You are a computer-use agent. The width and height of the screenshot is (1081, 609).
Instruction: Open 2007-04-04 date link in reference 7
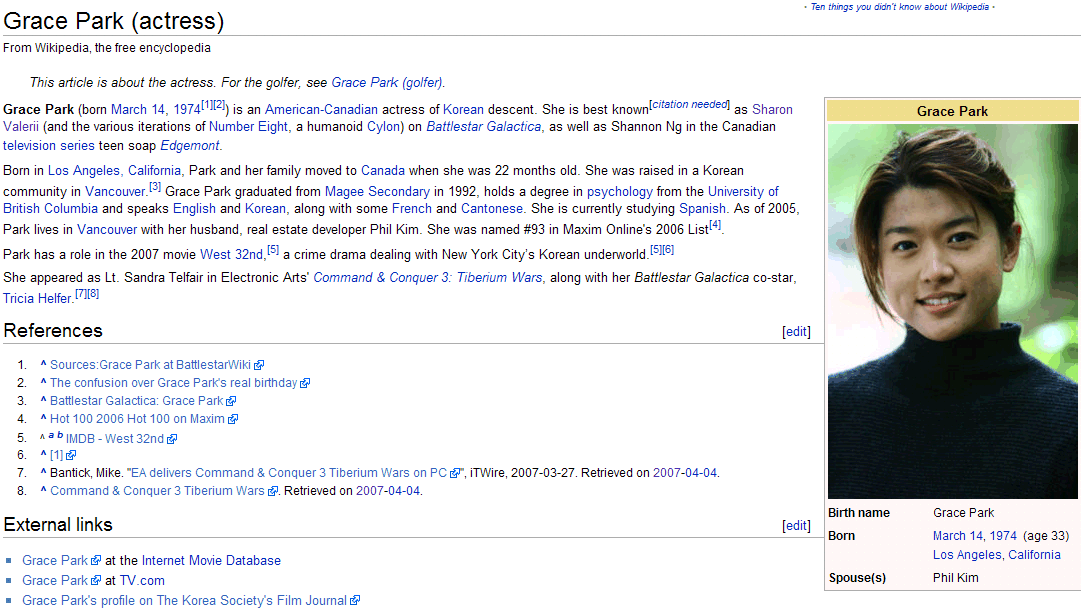point(685,473)
